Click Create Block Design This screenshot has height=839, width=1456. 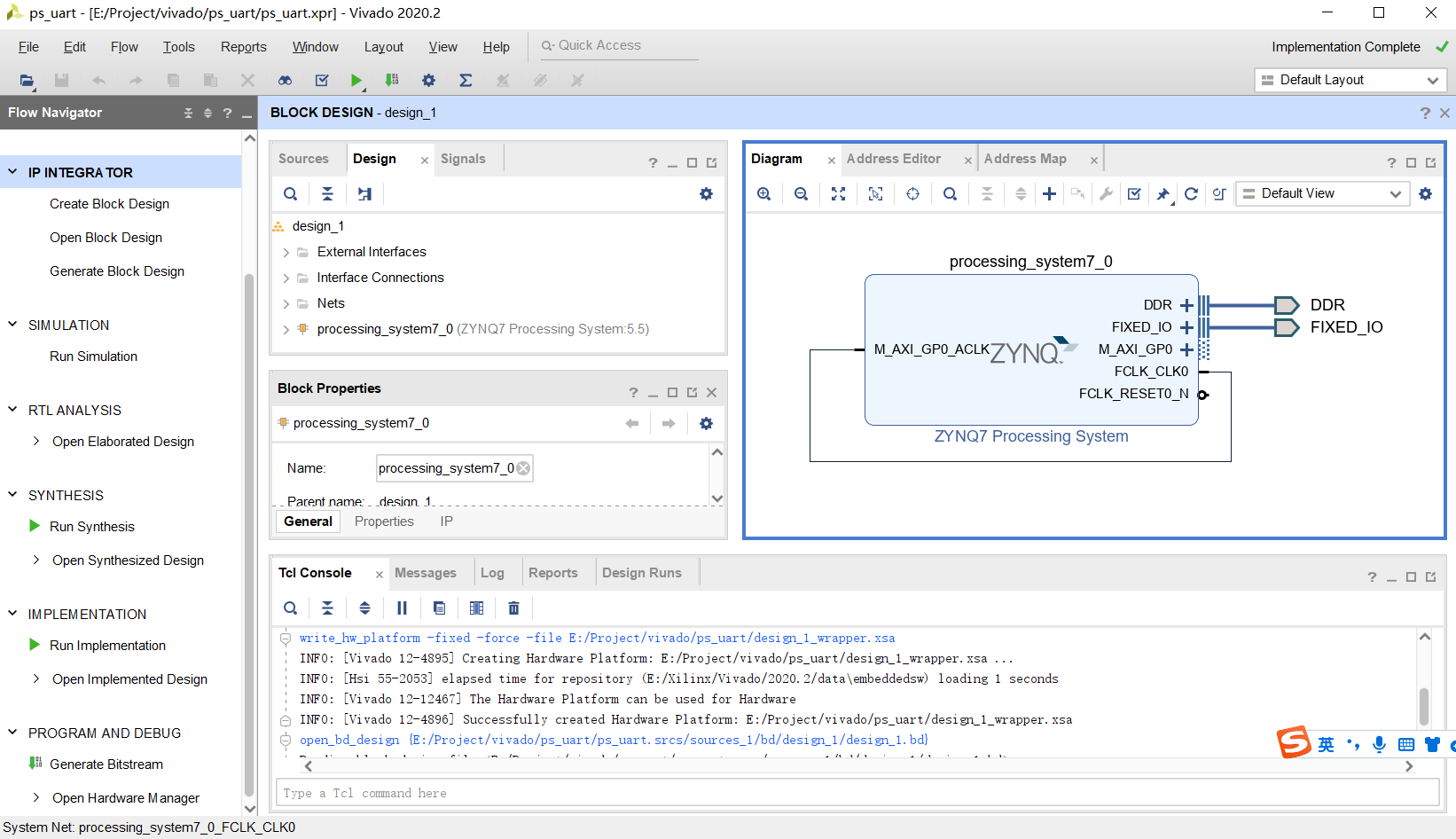pyautogui.click(x=109, y=204)
